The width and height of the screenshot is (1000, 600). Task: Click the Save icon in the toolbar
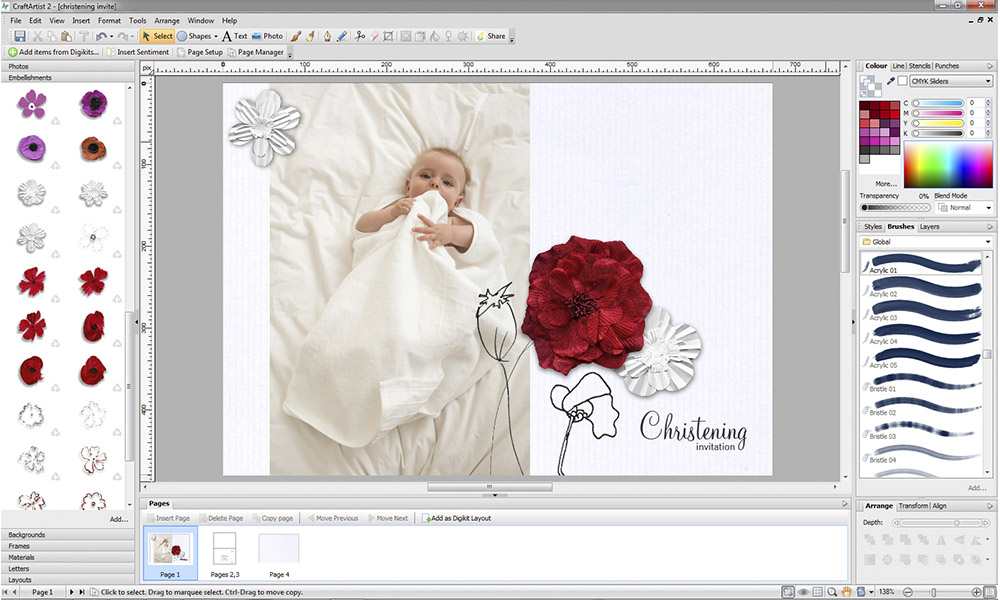coord(19,36)
